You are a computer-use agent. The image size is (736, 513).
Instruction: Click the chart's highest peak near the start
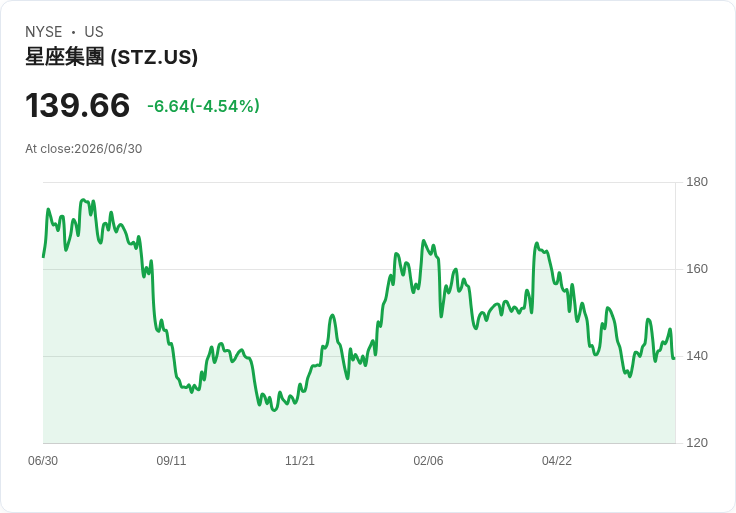point(83,200)
